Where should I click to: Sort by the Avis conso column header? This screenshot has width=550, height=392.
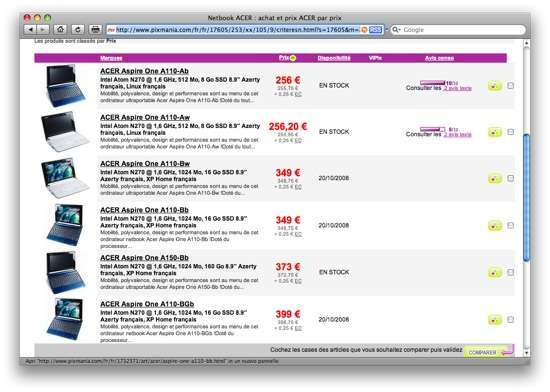(x=440, y=58)
